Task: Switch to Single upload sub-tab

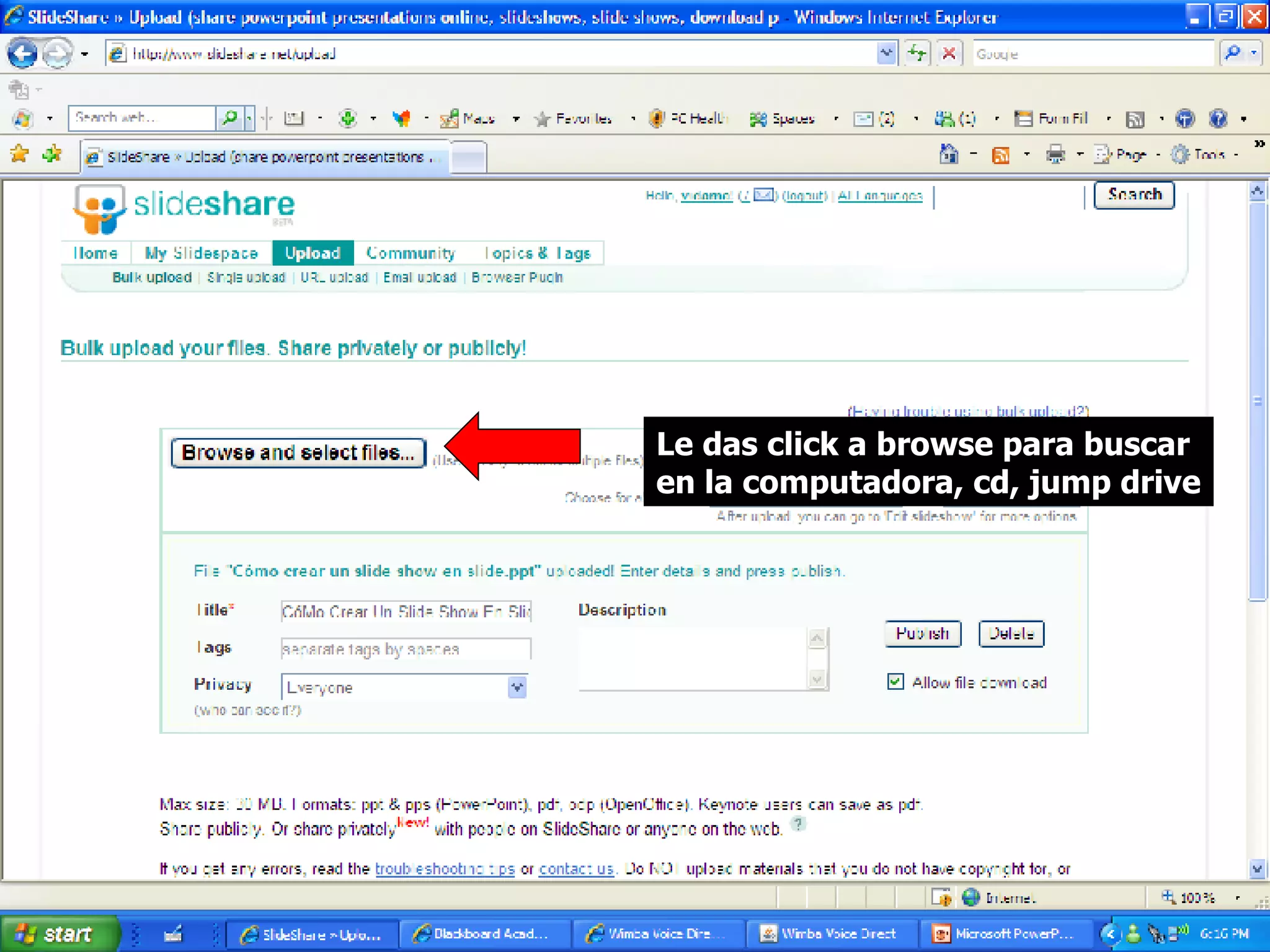Action: point(246,278)
